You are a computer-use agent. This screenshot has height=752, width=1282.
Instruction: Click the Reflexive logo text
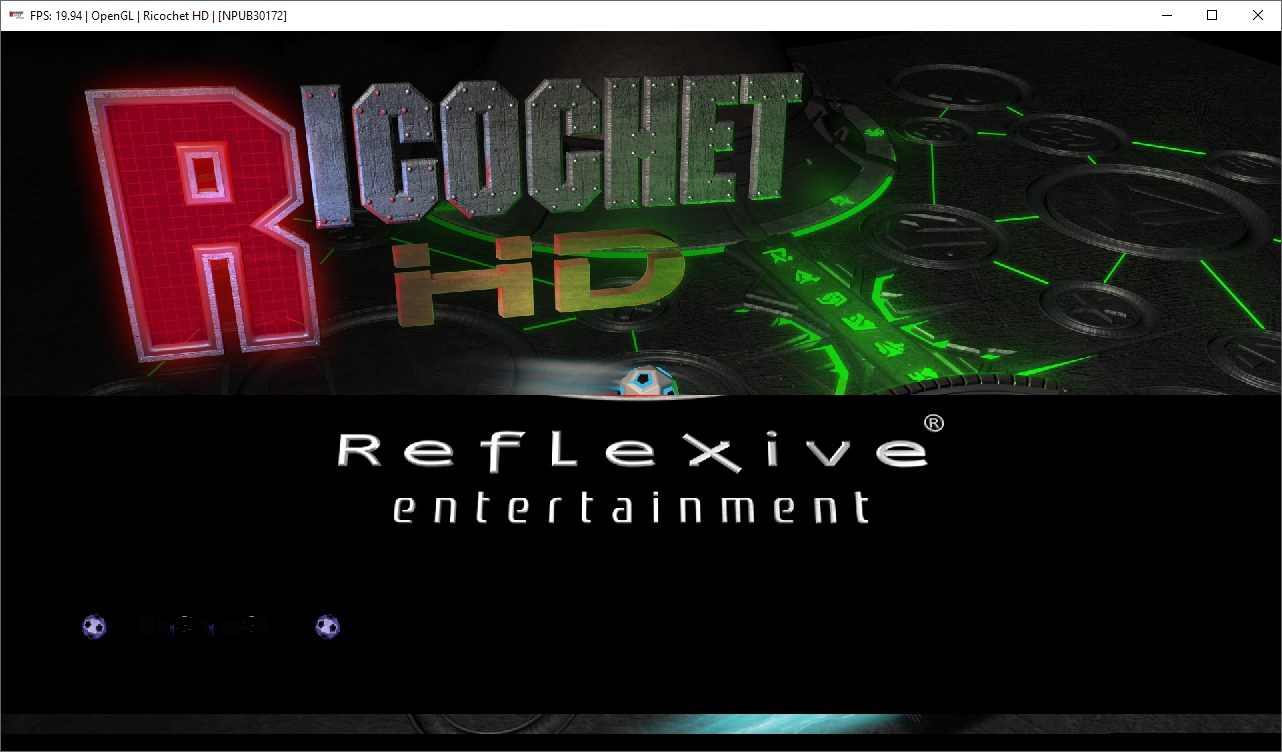tap(630, 451)
